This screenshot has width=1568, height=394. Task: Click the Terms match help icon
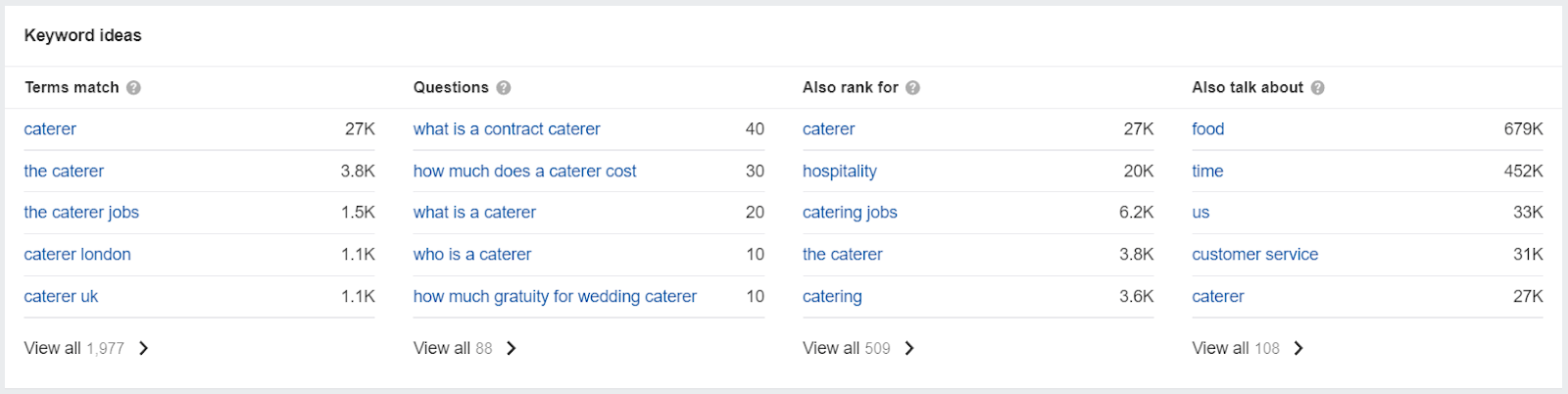tap(134, 88)
